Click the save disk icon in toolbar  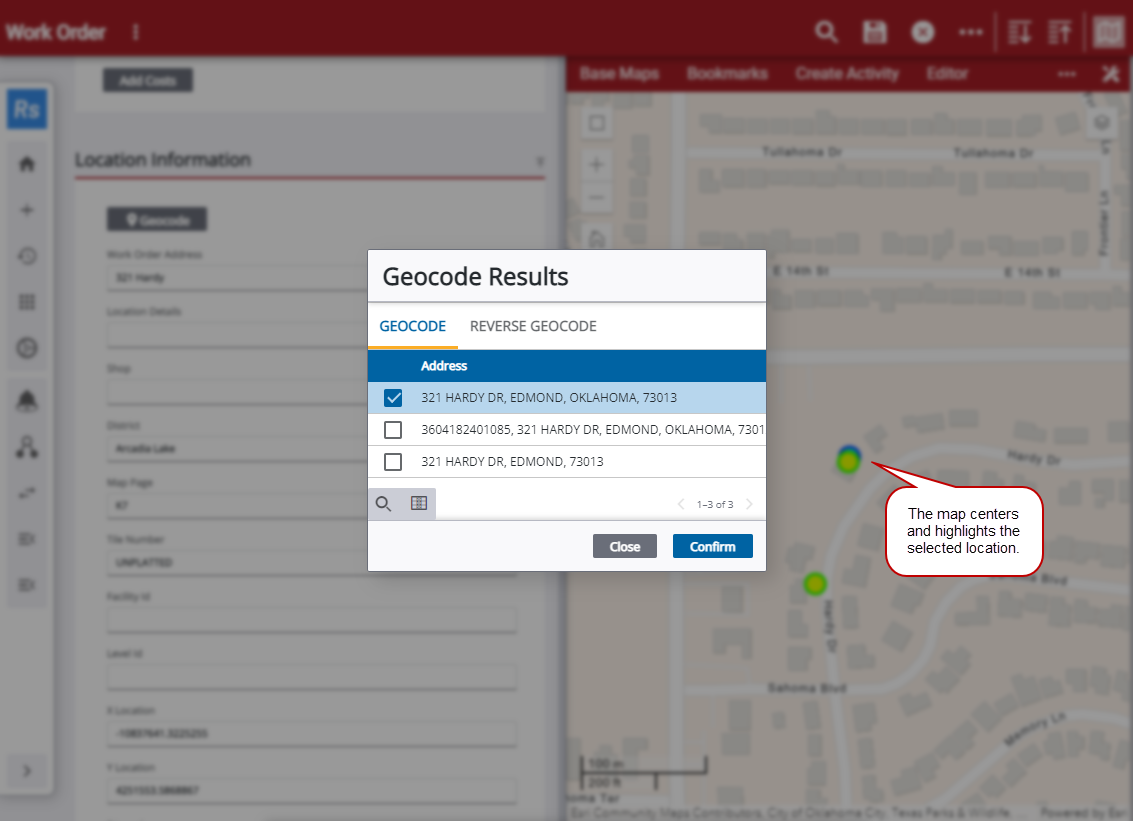pyautogui.click(x=875, y=32)
